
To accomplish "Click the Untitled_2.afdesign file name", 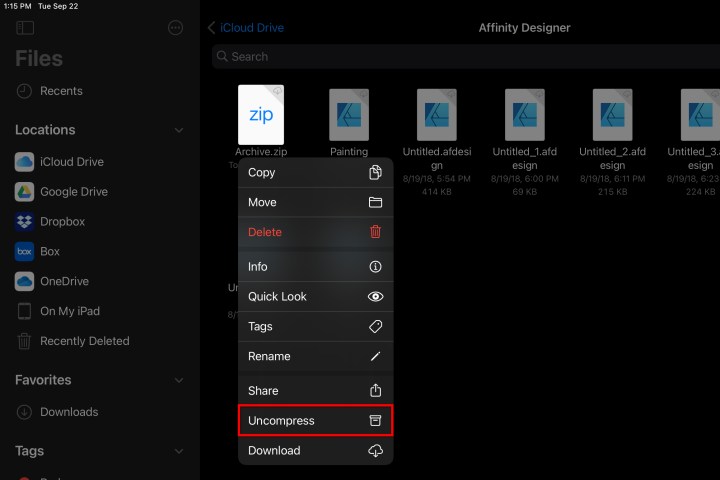I will 613,158.
